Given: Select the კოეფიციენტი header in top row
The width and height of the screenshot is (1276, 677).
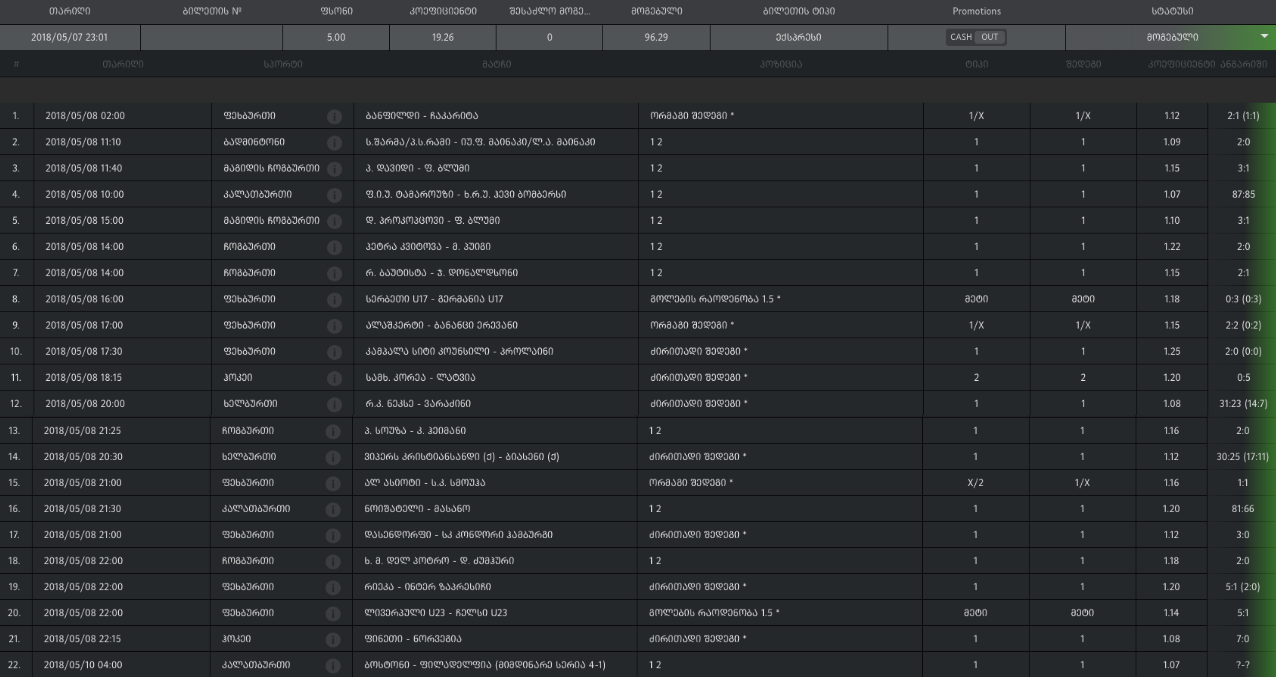Looking at the screenshot, I should tap(443, 11).
